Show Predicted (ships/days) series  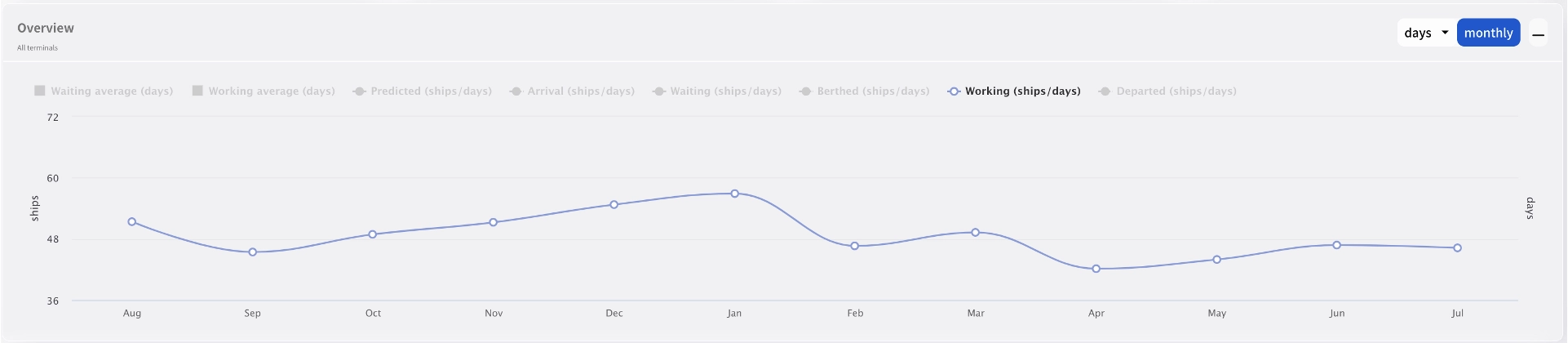[x=423, y=91]
